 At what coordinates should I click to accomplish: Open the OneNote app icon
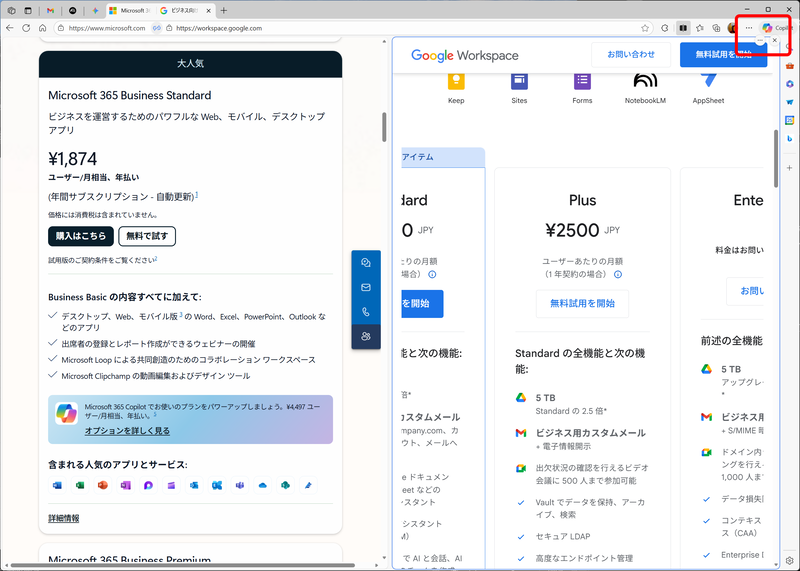[x=126, y=485]
